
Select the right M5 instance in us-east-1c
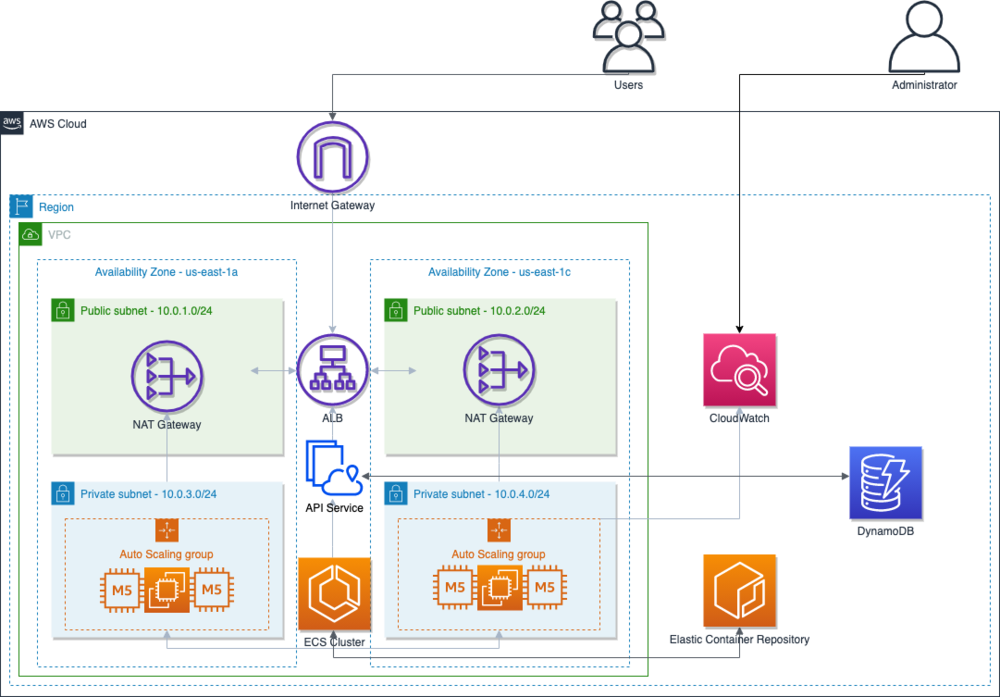(545, 590)
